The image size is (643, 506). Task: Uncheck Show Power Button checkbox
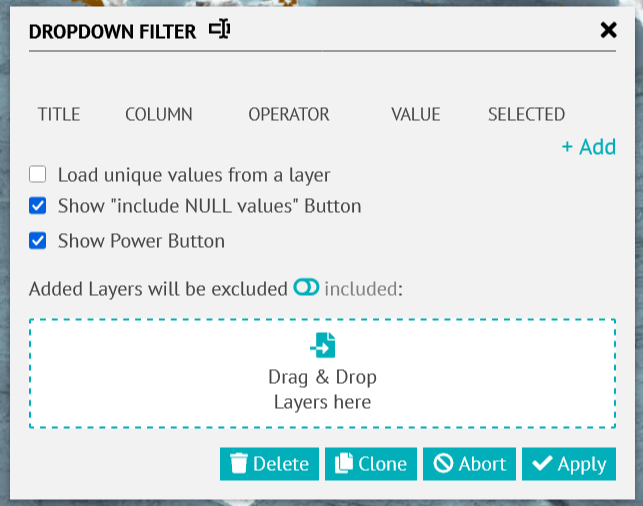pos(37,240)
